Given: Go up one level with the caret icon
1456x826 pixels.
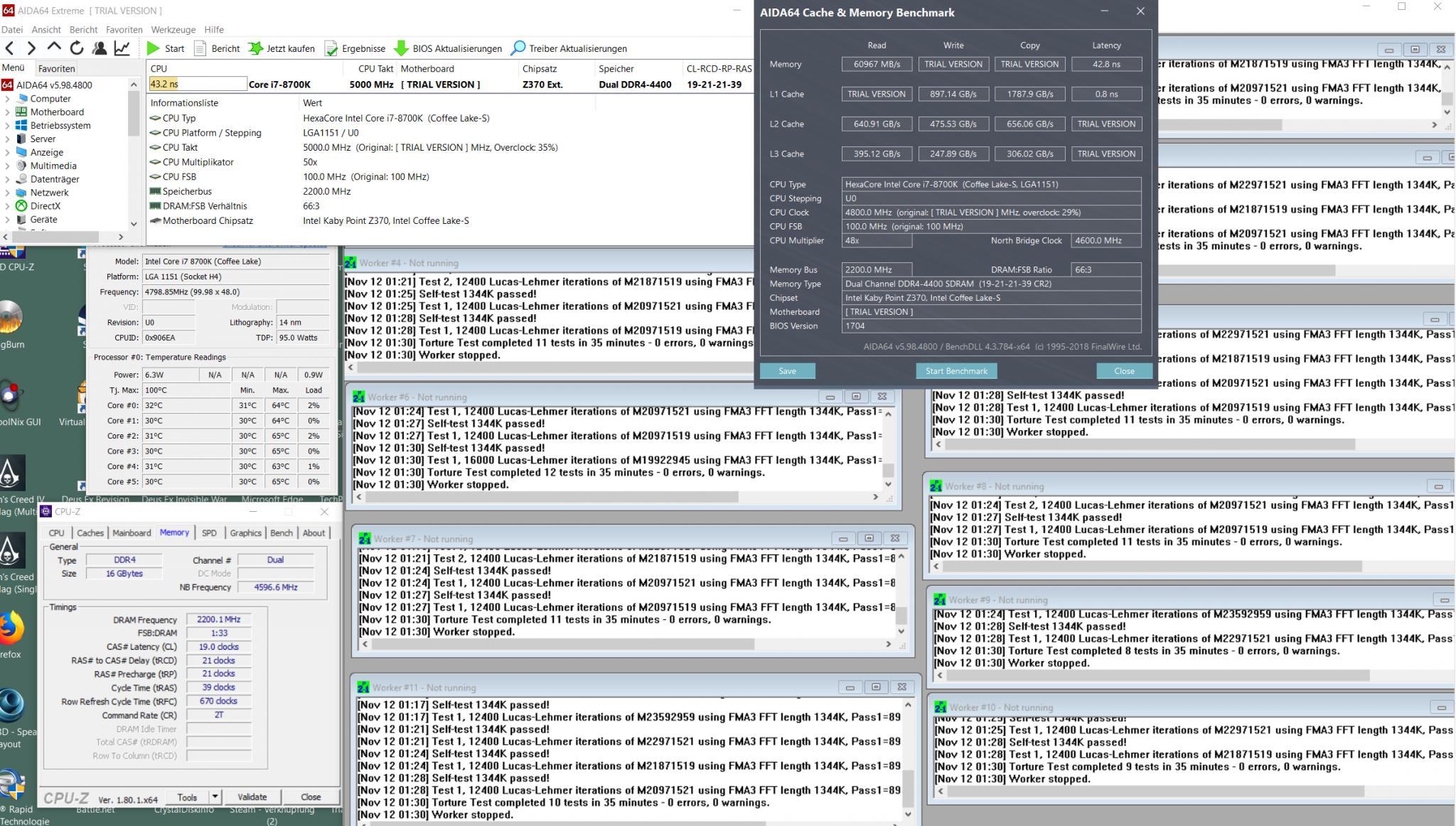Looking at the screenshot, I should (54, 48).
